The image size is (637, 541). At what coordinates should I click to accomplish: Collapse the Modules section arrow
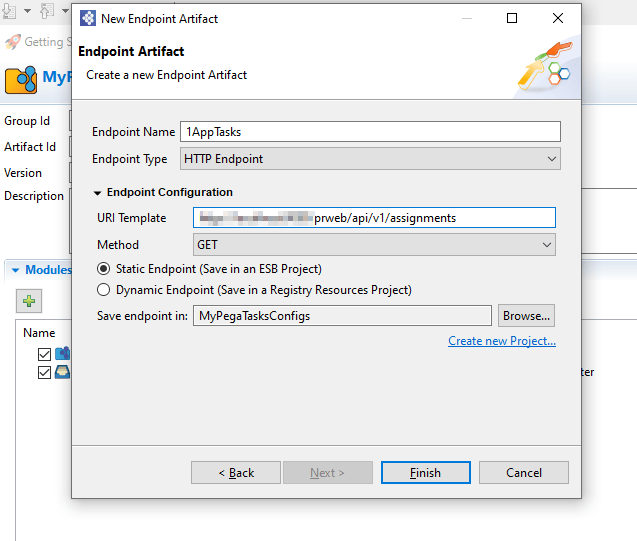pyautogui.click(x=16, y=270)
